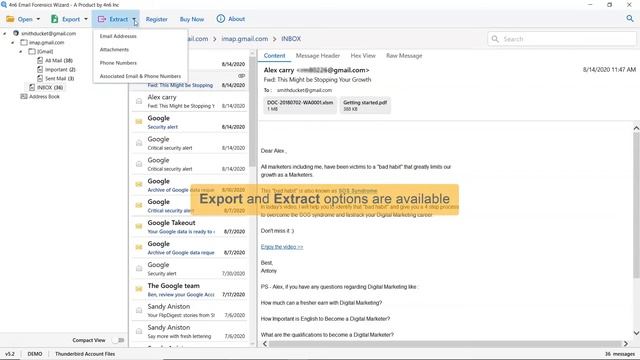Click the Address Book icon

point(24,97)
